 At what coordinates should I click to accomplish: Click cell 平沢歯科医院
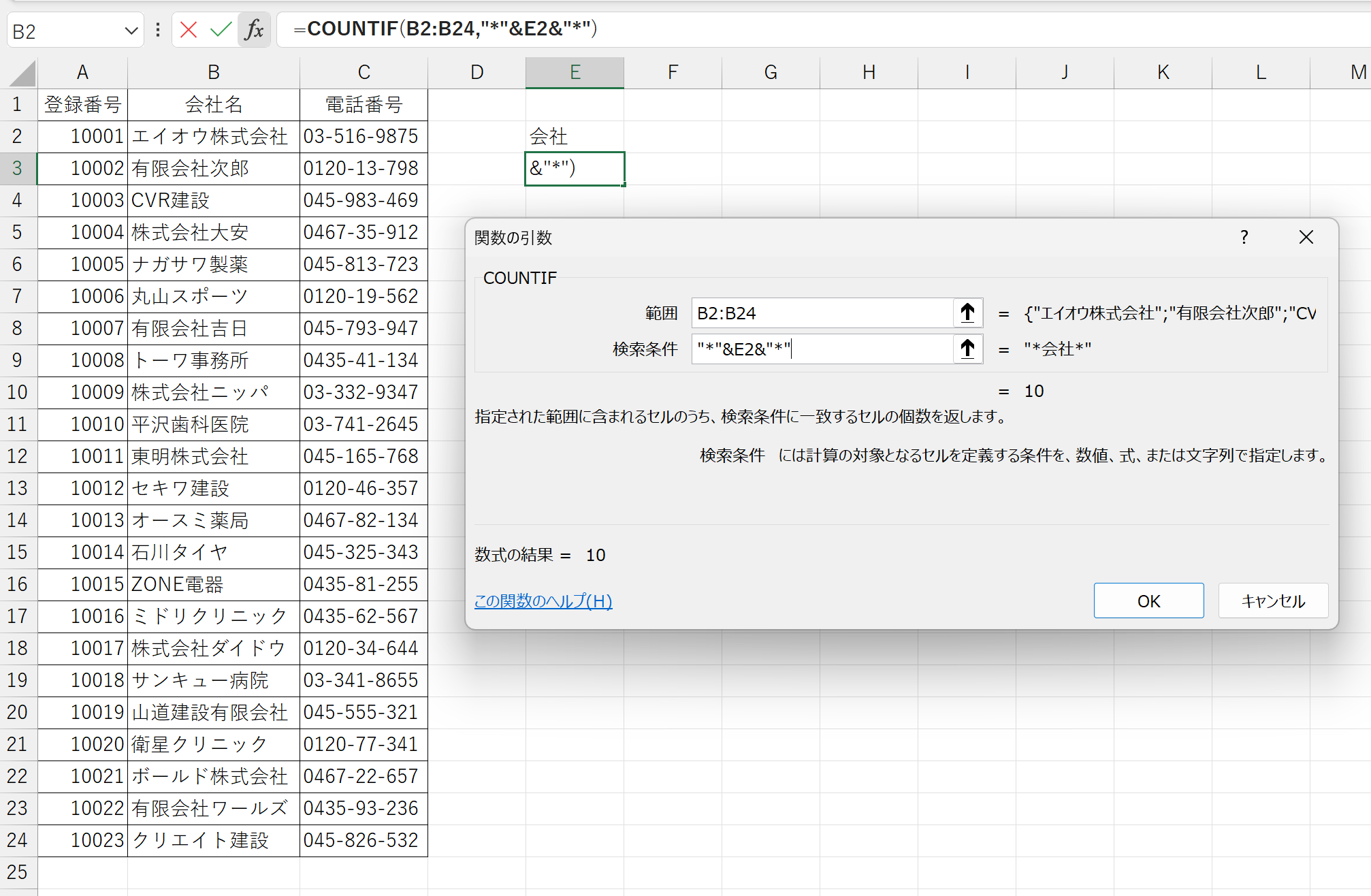pos(214,424)
